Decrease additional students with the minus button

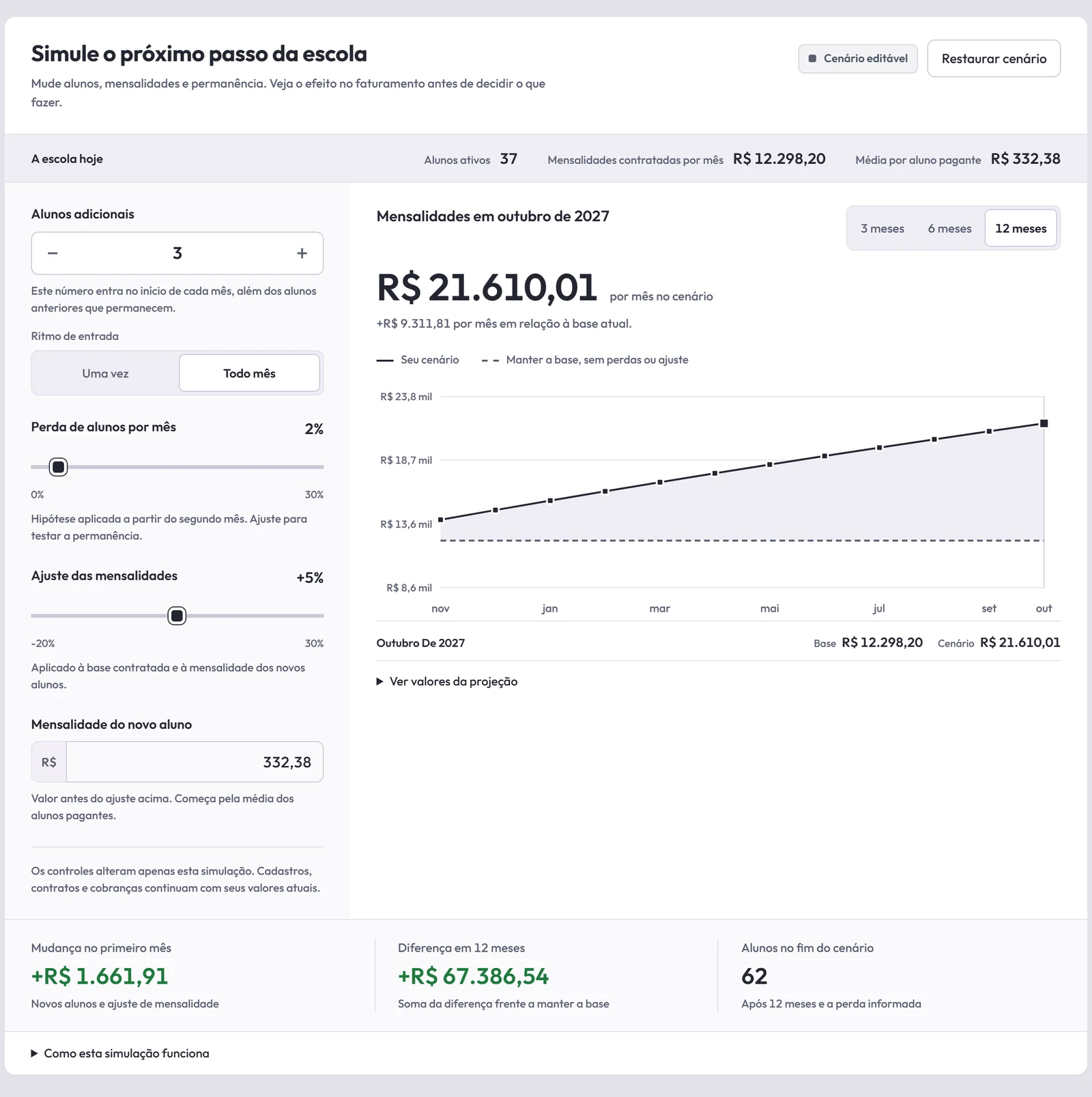[53, 253]
